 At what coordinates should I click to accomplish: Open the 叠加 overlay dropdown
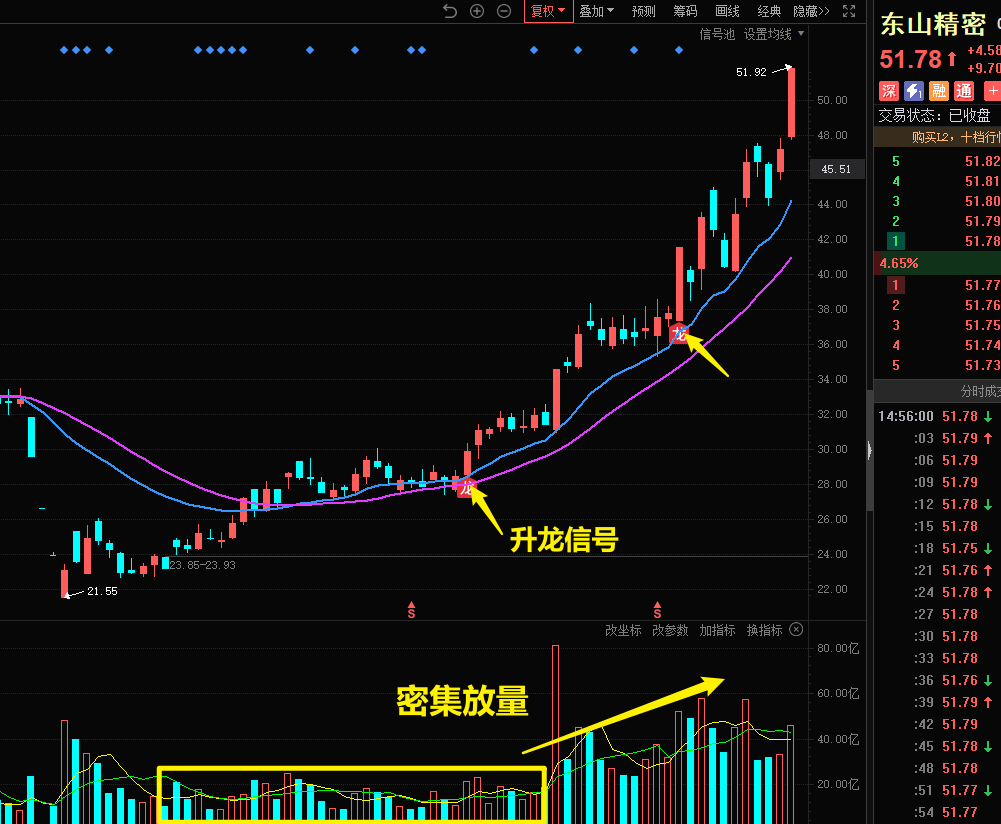pyautogui.click(x=596, y=11)
